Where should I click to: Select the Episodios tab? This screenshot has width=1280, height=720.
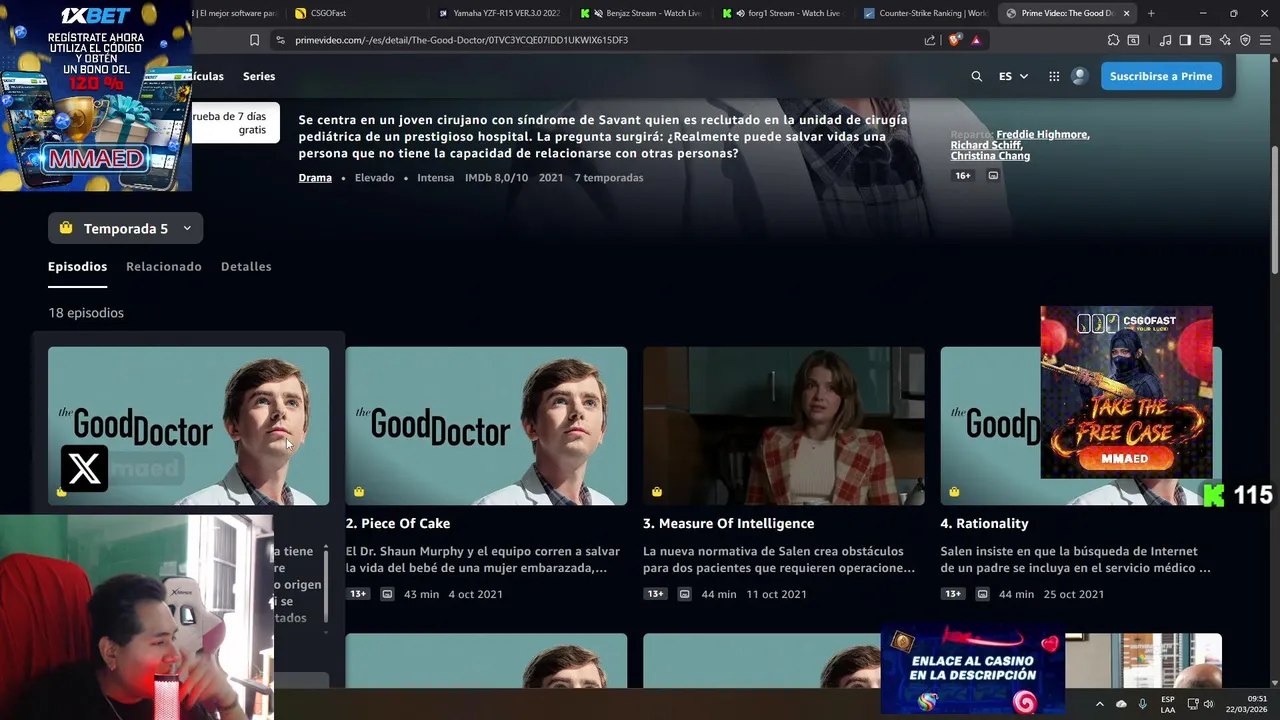[x=77, y=267]
